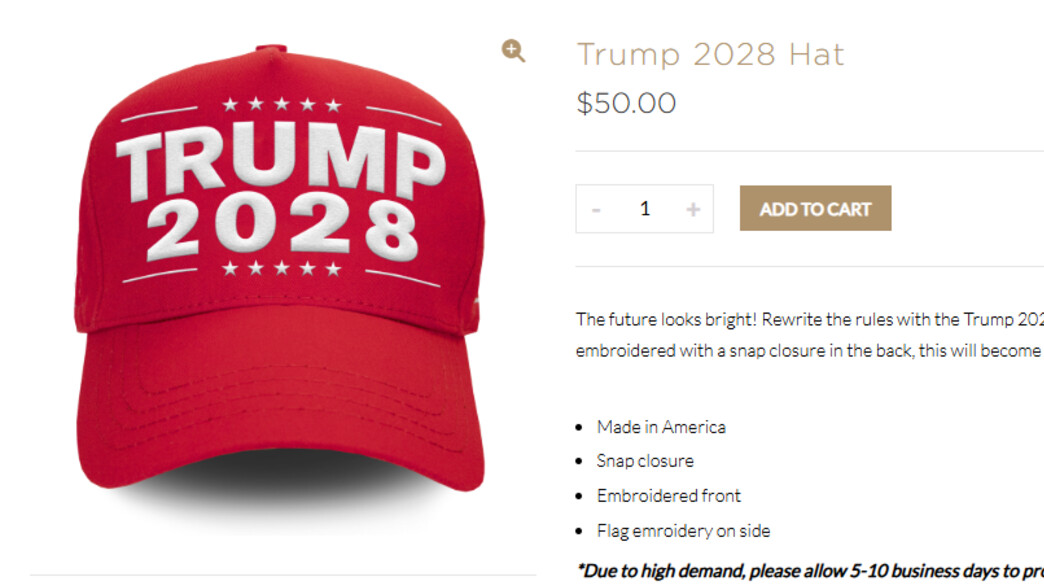Image resolution: width=1044 pixels, height=587 pixels.
Task: Click the Trump 2028 Hat product title
Action: click(x=710, y=55)
